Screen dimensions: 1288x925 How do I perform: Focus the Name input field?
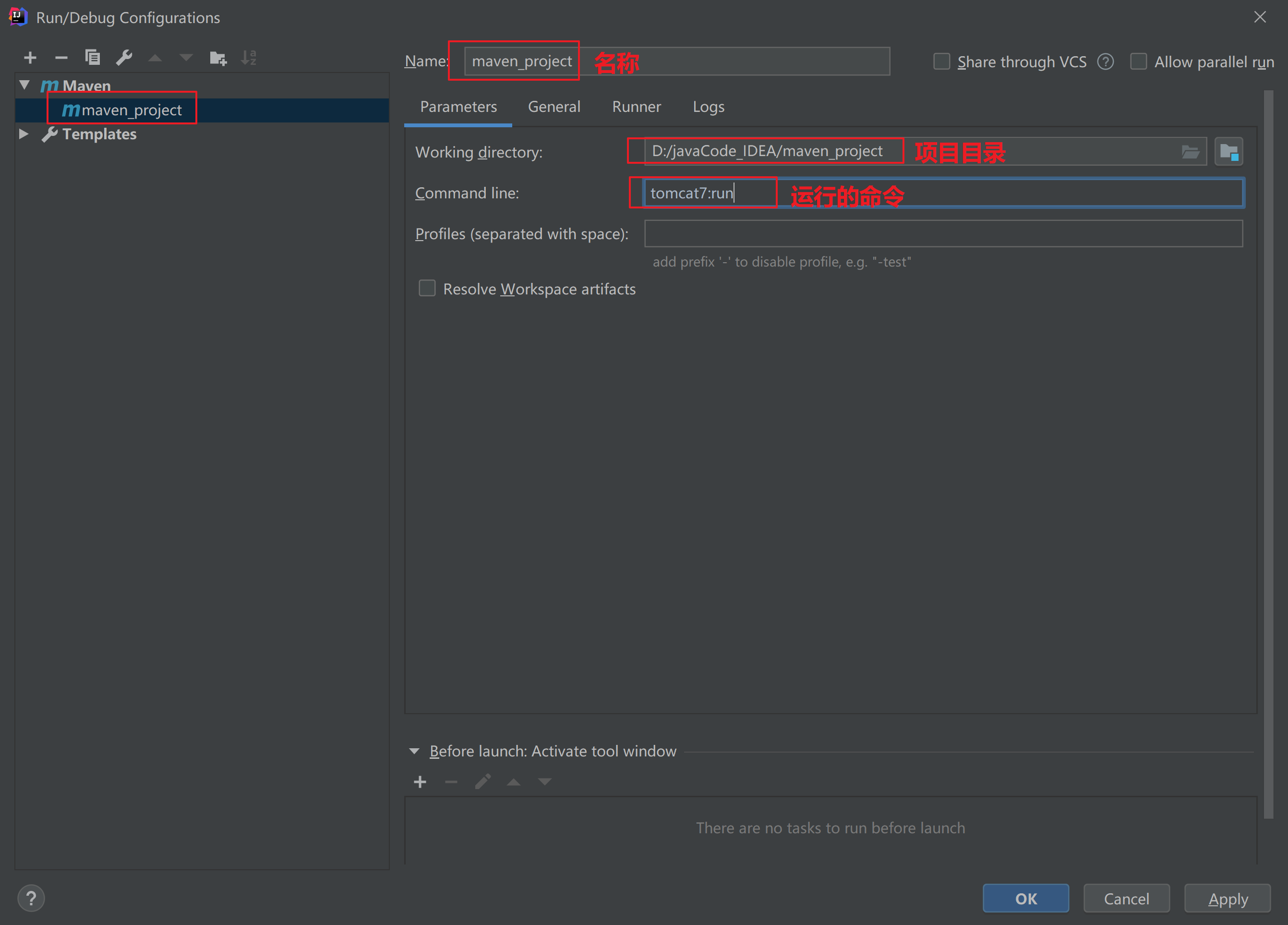click(x=677, y=61)
